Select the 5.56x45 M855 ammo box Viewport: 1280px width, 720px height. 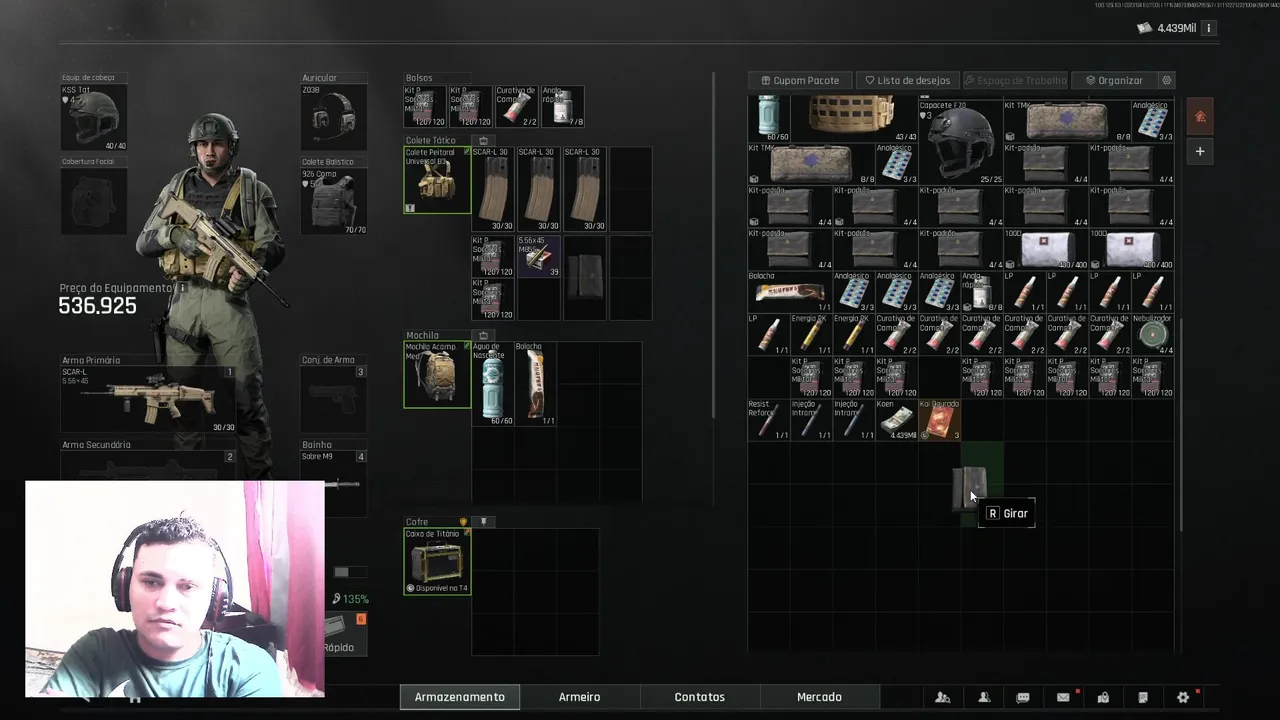[x=538, y=256]
